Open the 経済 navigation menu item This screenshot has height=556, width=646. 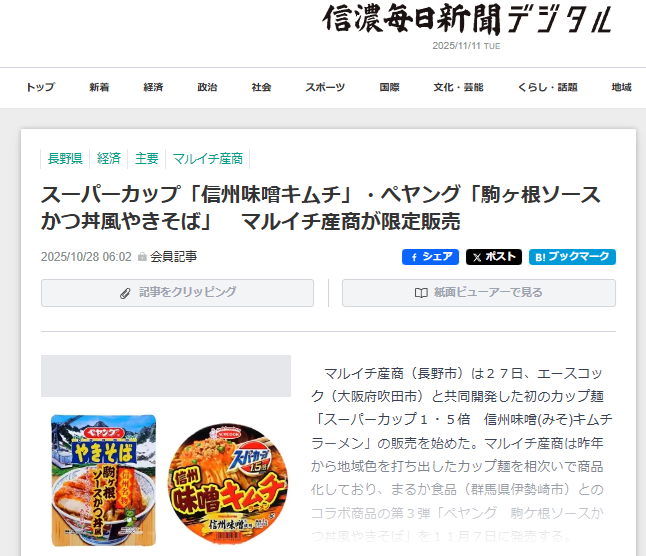click(x=153, y=87)
